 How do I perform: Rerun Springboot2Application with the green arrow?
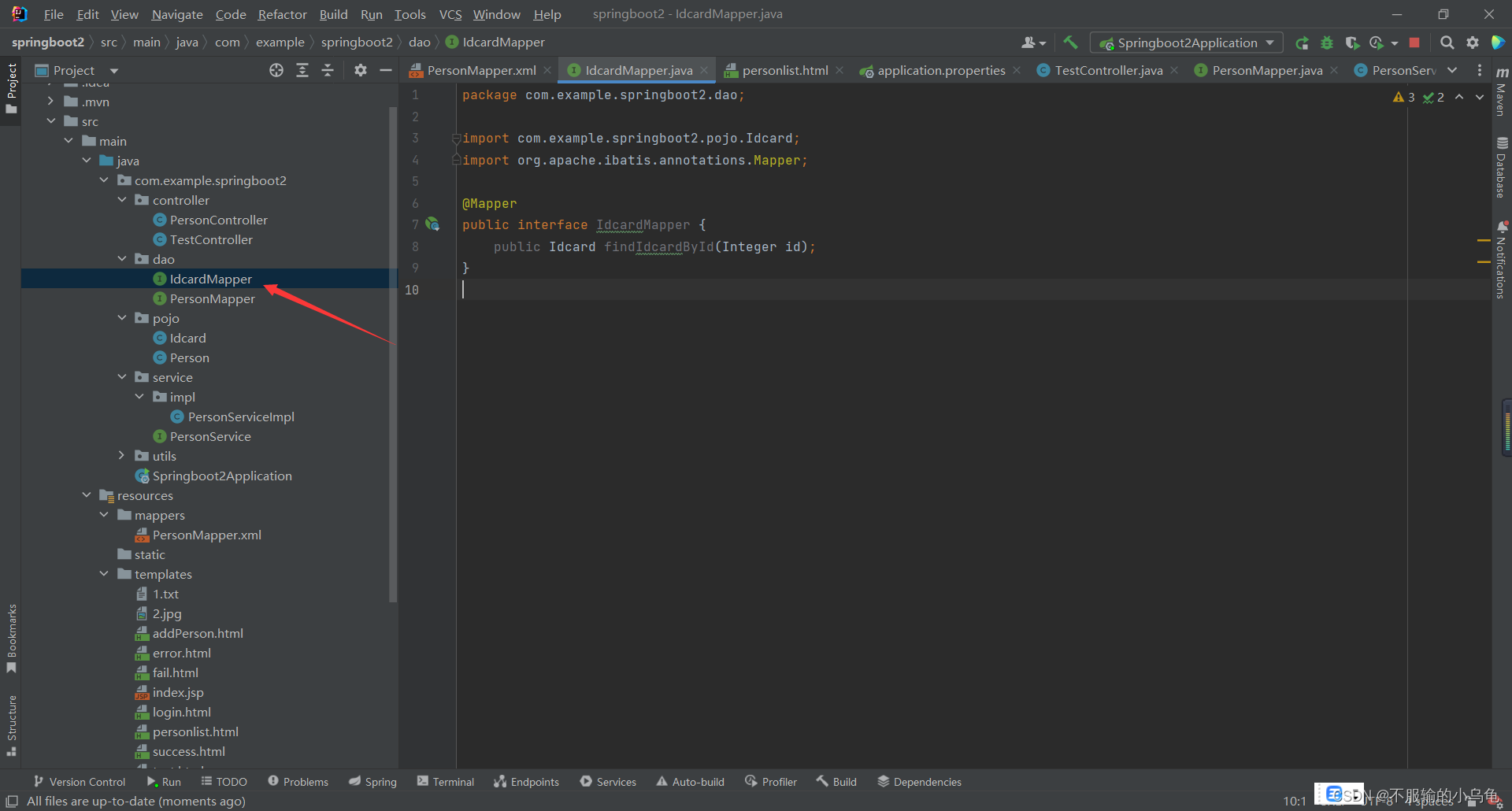coord(1303,43)
